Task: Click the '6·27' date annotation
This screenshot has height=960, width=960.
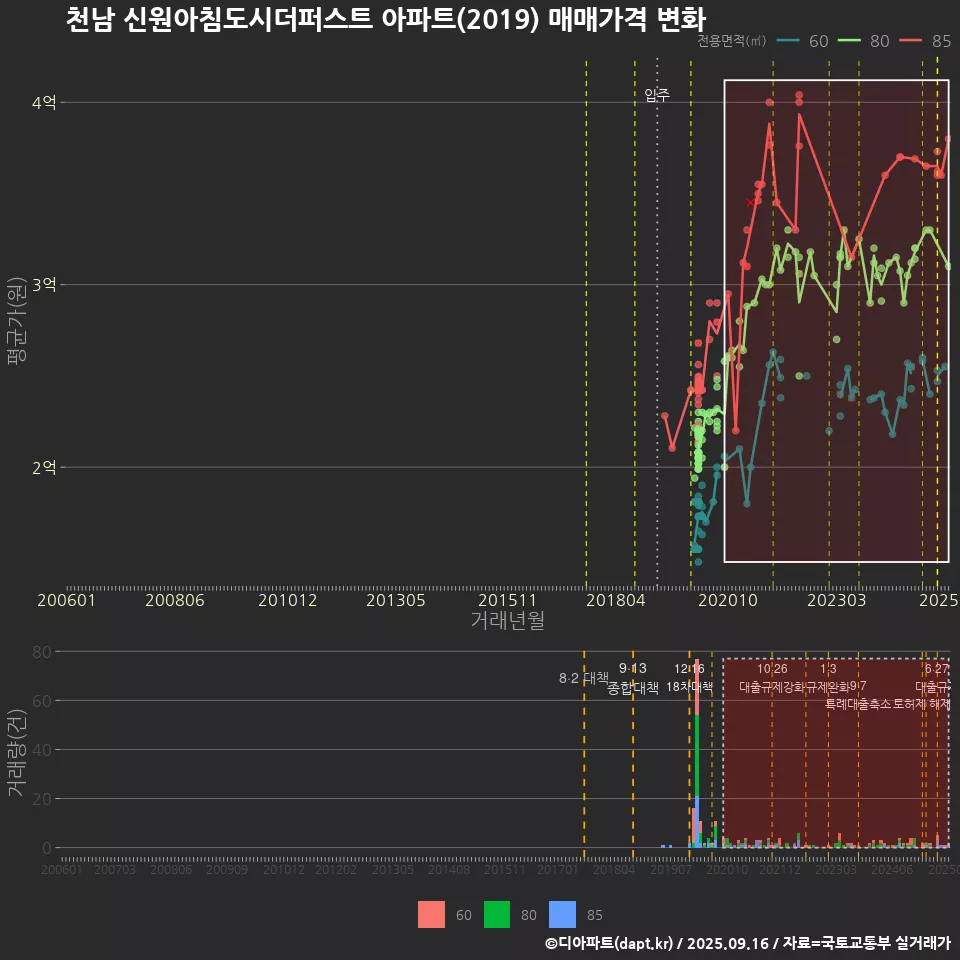Action: click(x=937, y=669)
